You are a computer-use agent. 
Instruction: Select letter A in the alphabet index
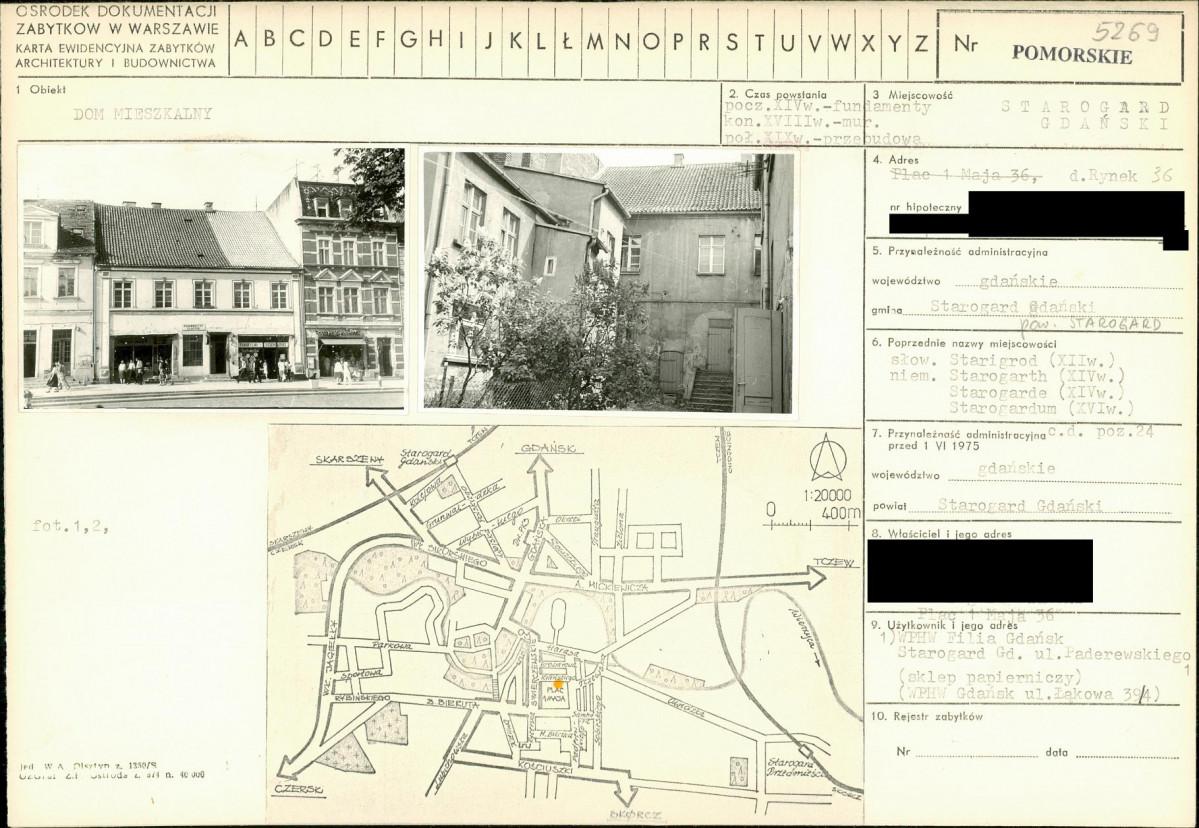pyautogui.click(x=241, y=41)
